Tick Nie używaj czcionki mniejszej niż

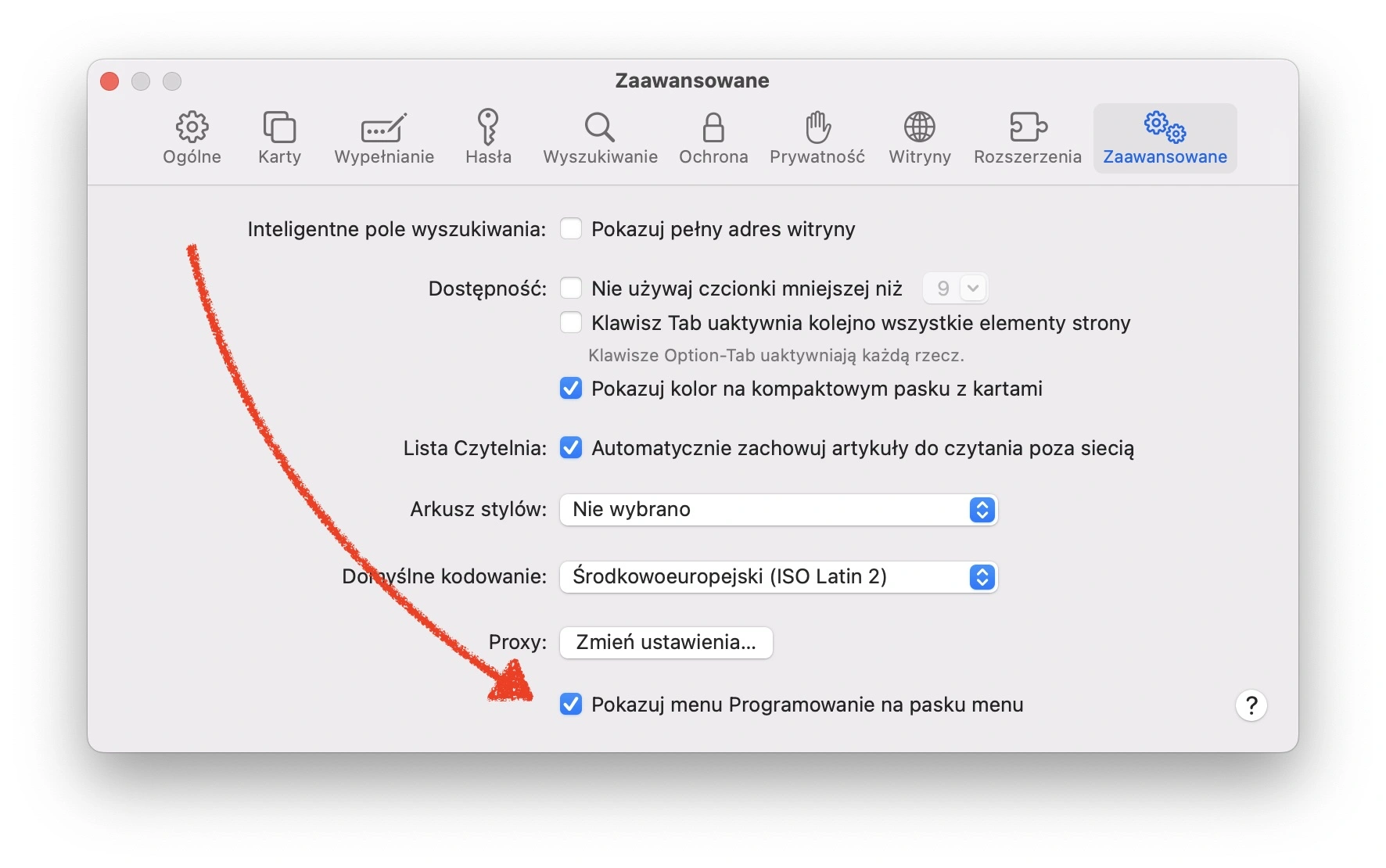(x=571, y=289)
